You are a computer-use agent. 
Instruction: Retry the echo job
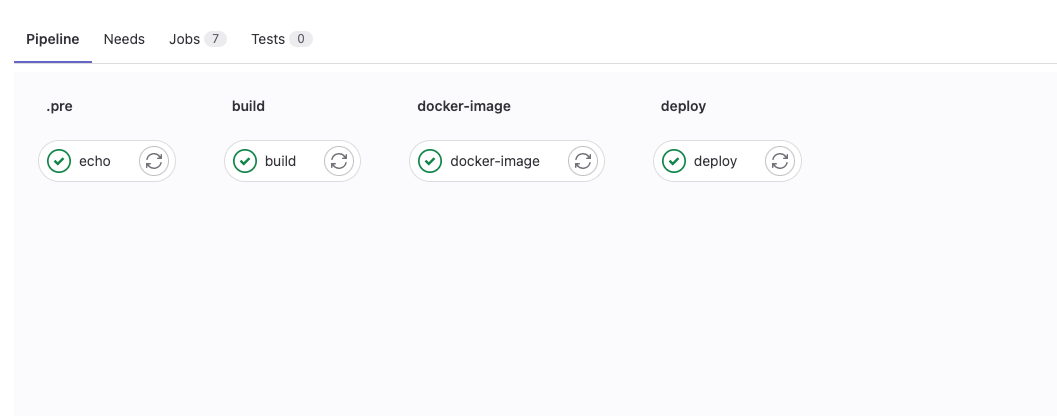click(154, 161)
